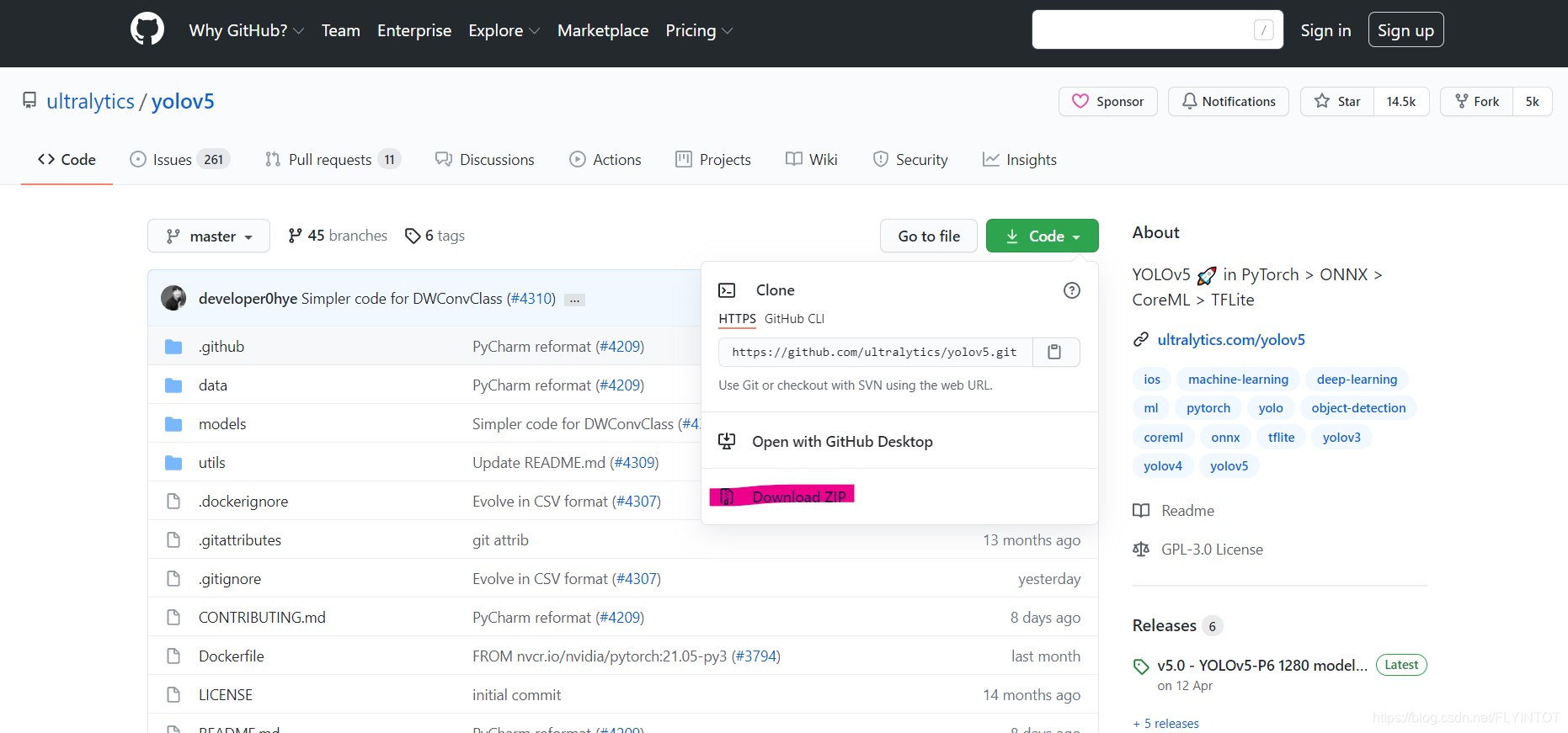
Task: Expand the Explore dropdown menu
Action: click(x=504, y=30)
